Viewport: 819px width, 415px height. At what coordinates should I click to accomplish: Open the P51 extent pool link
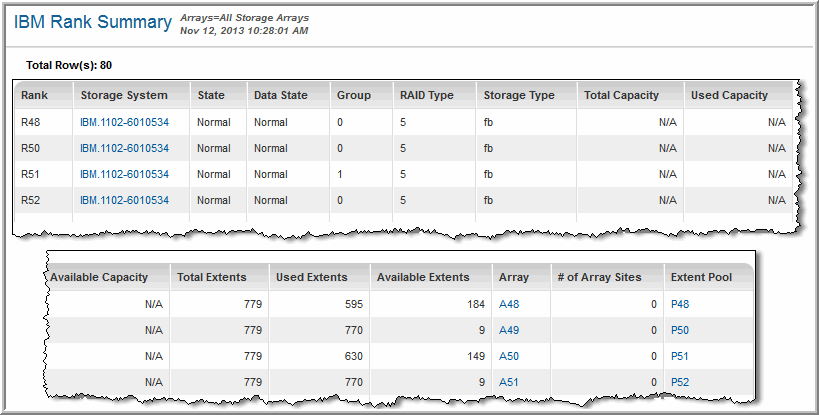click(680, 355)
